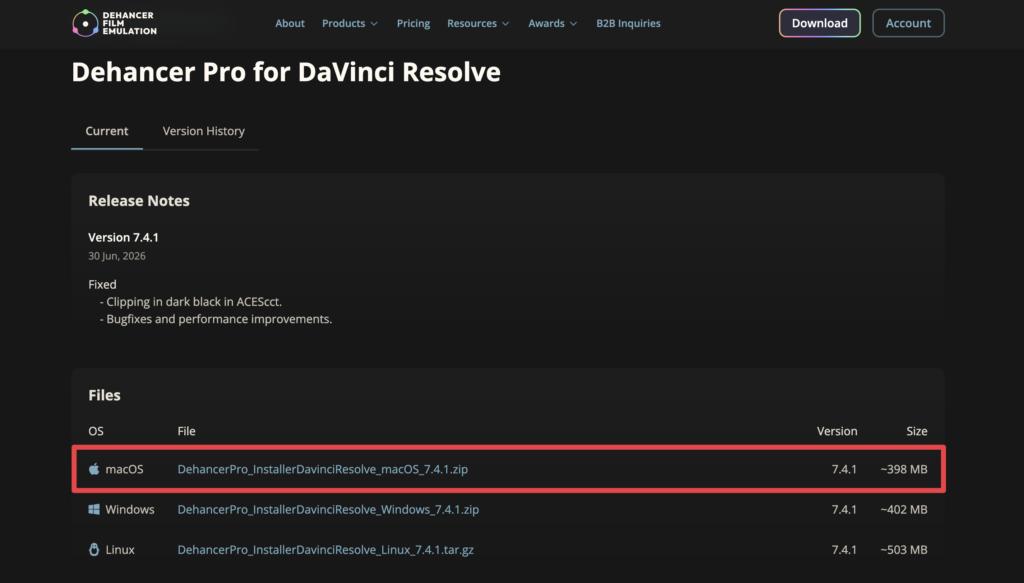Click the Apple macOS icon
Screen dimensions: 1024x583
click(94, 469)
